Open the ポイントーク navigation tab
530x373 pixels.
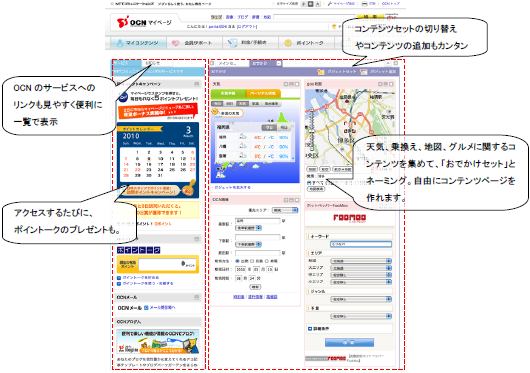click(306, 43)
